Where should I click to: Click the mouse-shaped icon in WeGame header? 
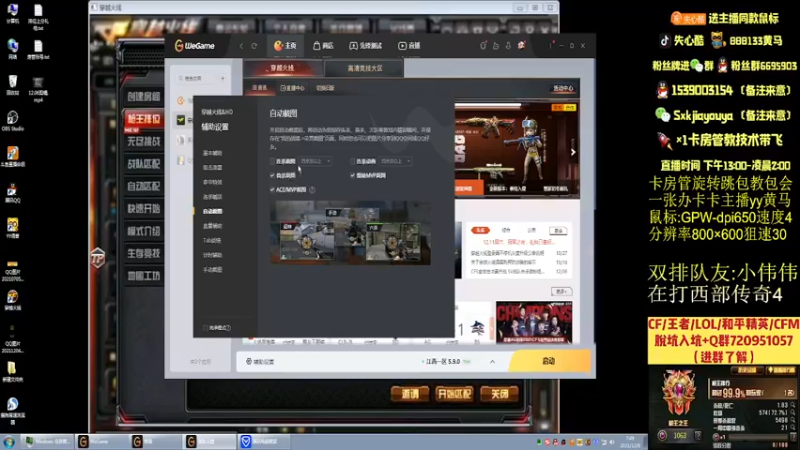pos(483,45)
